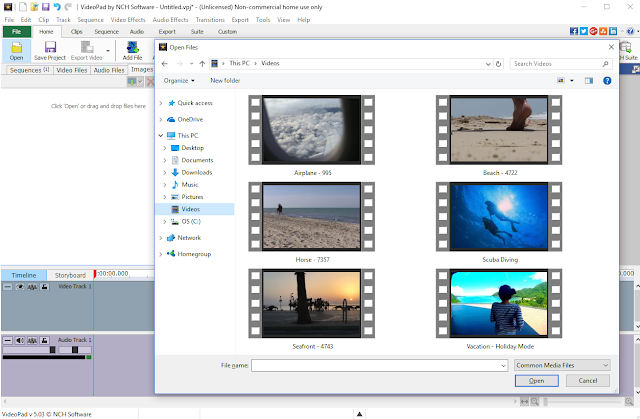Click import arrow icon in media bin toolbar
640x419 pixels.
click(131, 82)
